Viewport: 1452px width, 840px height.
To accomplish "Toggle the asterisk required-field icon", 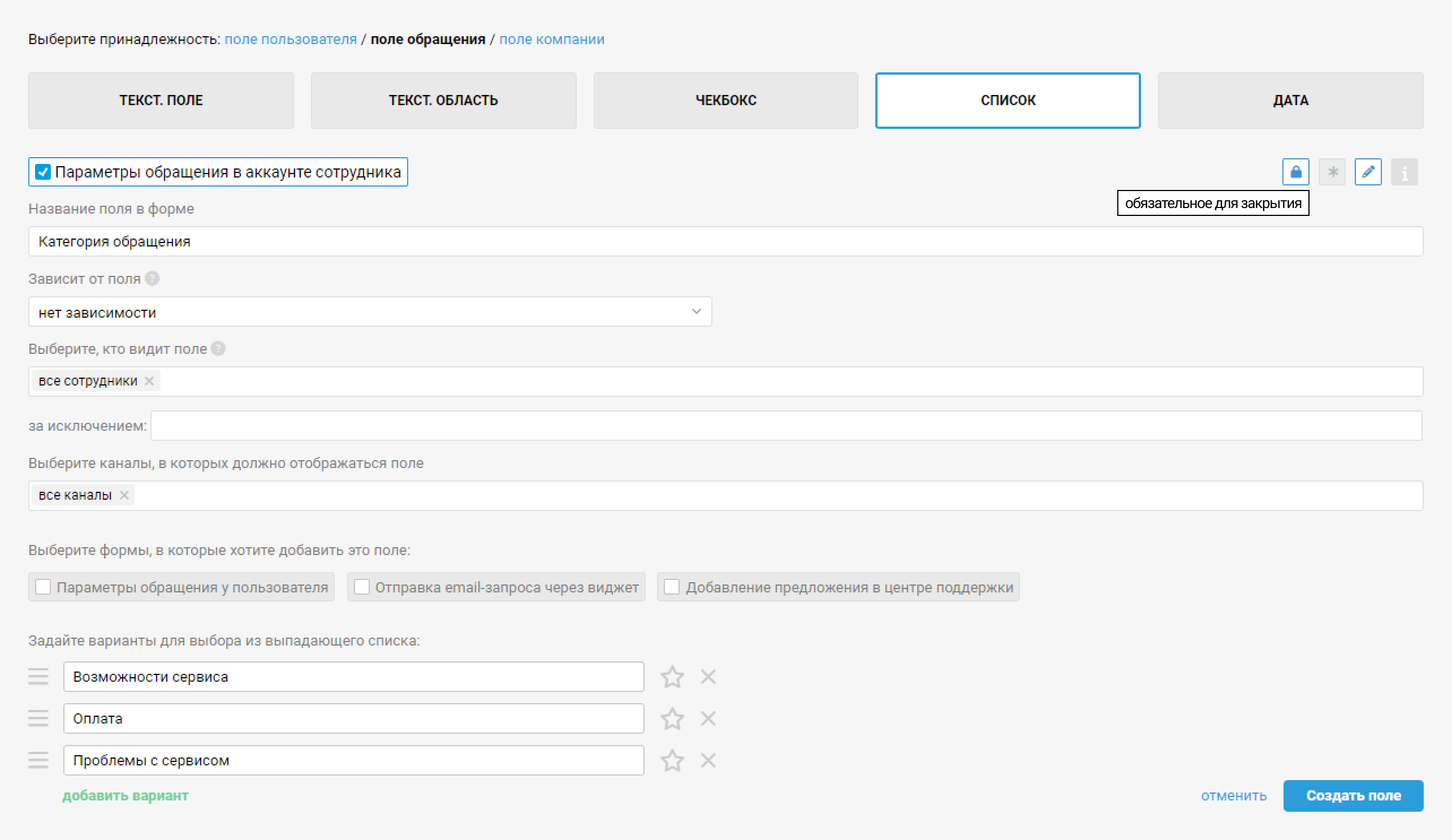I will click(1332, 172).
